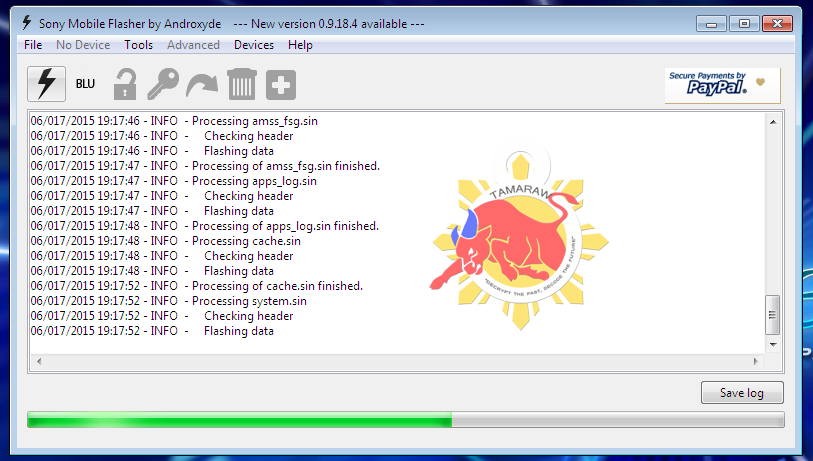Maximize the Sony Mobile Flasher window
The height and width of the screenshot is (461, 813).
click(x=744, y=24)
